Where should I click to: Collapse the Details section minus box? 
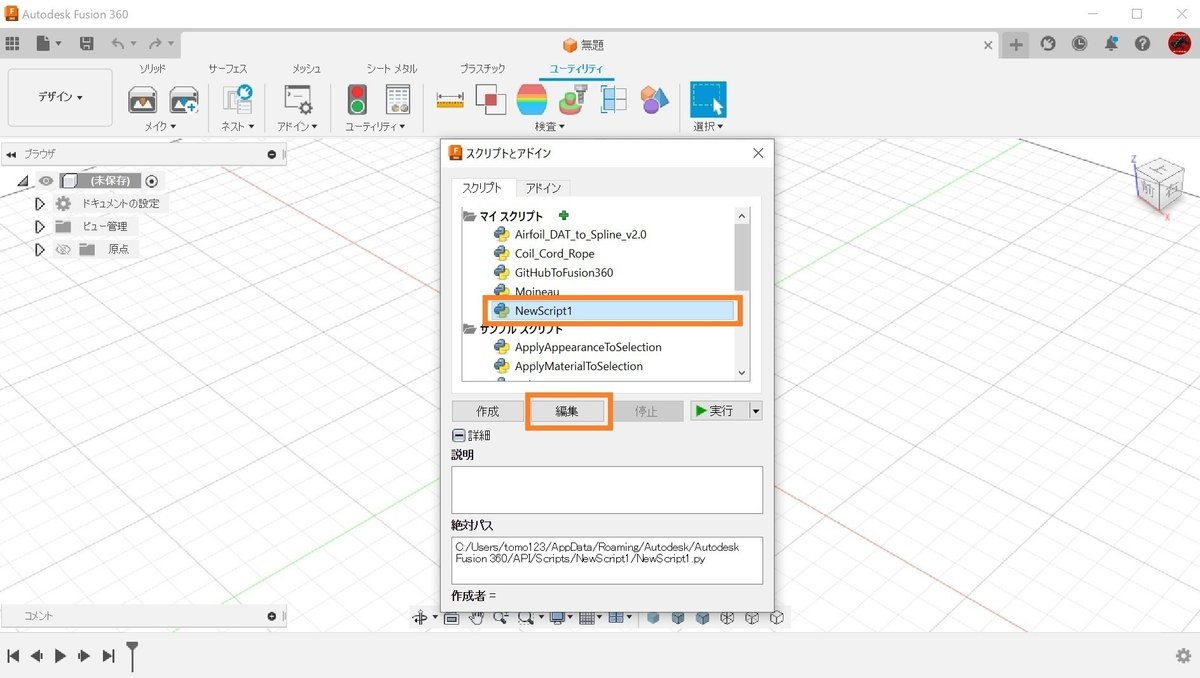[x=458, y=435]
